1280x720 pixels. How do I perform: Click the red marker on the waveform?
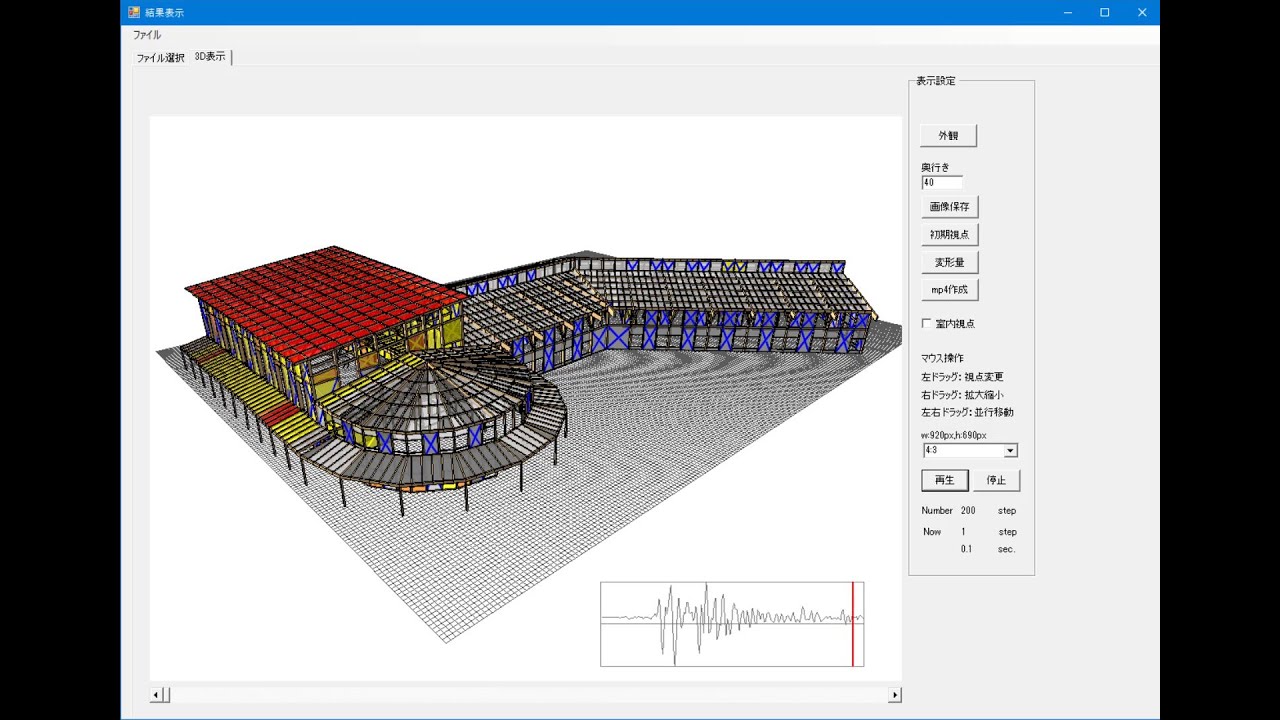[853, 624]
